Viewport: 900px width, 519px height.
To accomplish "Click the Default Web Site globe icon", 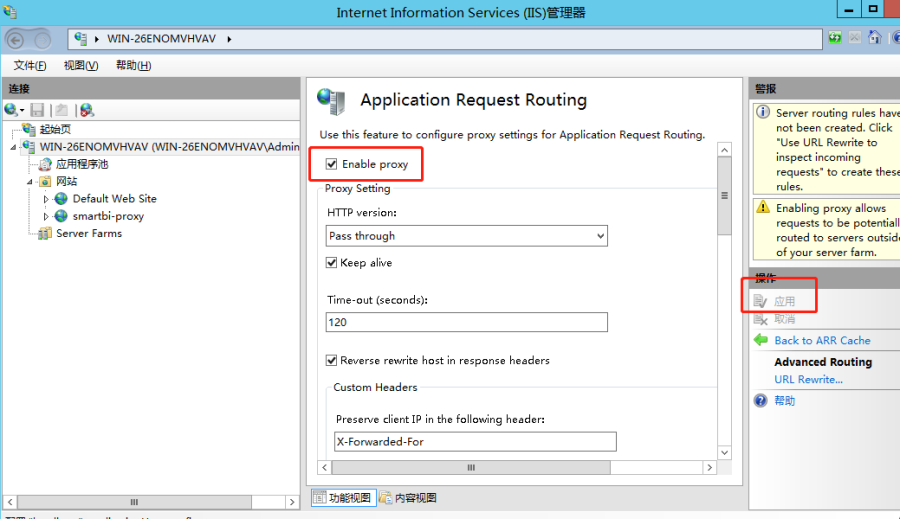I will [61, 199].
